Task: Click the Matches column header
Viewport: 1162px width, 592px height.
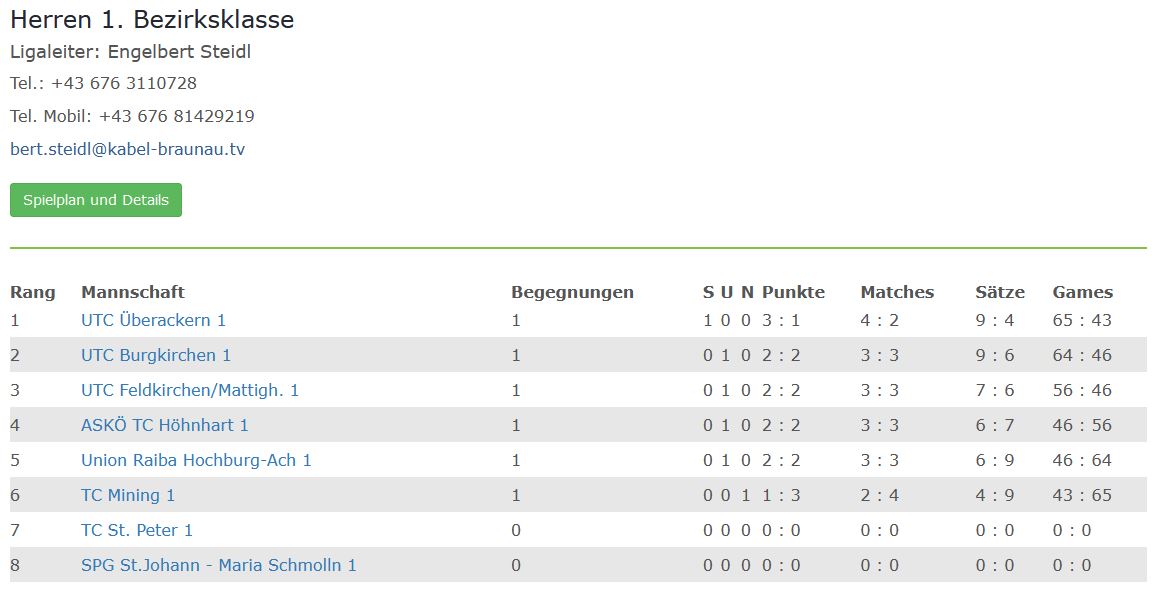Action: [x=897, y=292]
